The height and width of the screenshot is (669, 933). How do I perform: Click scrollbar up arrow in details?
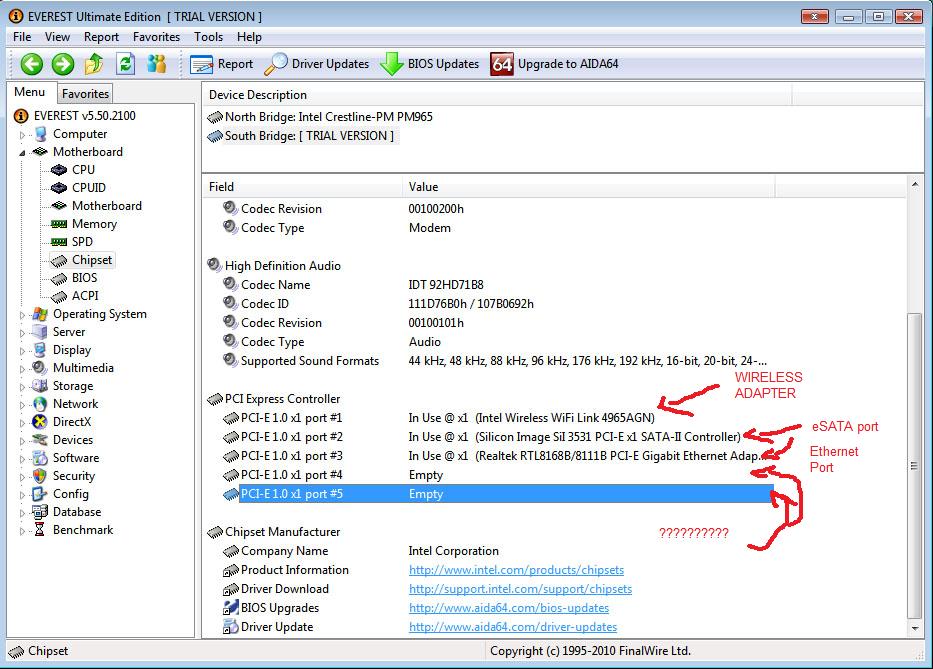tap(915, 185)
